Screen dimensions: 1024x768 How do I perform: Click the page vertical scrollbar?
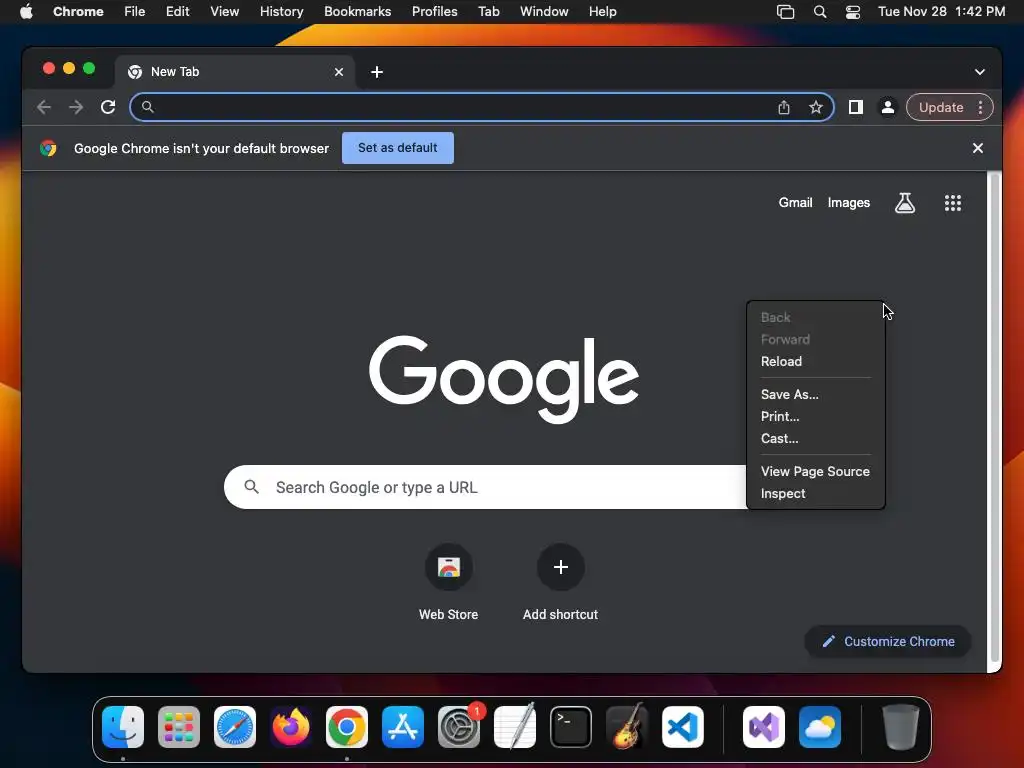(994, 418)
